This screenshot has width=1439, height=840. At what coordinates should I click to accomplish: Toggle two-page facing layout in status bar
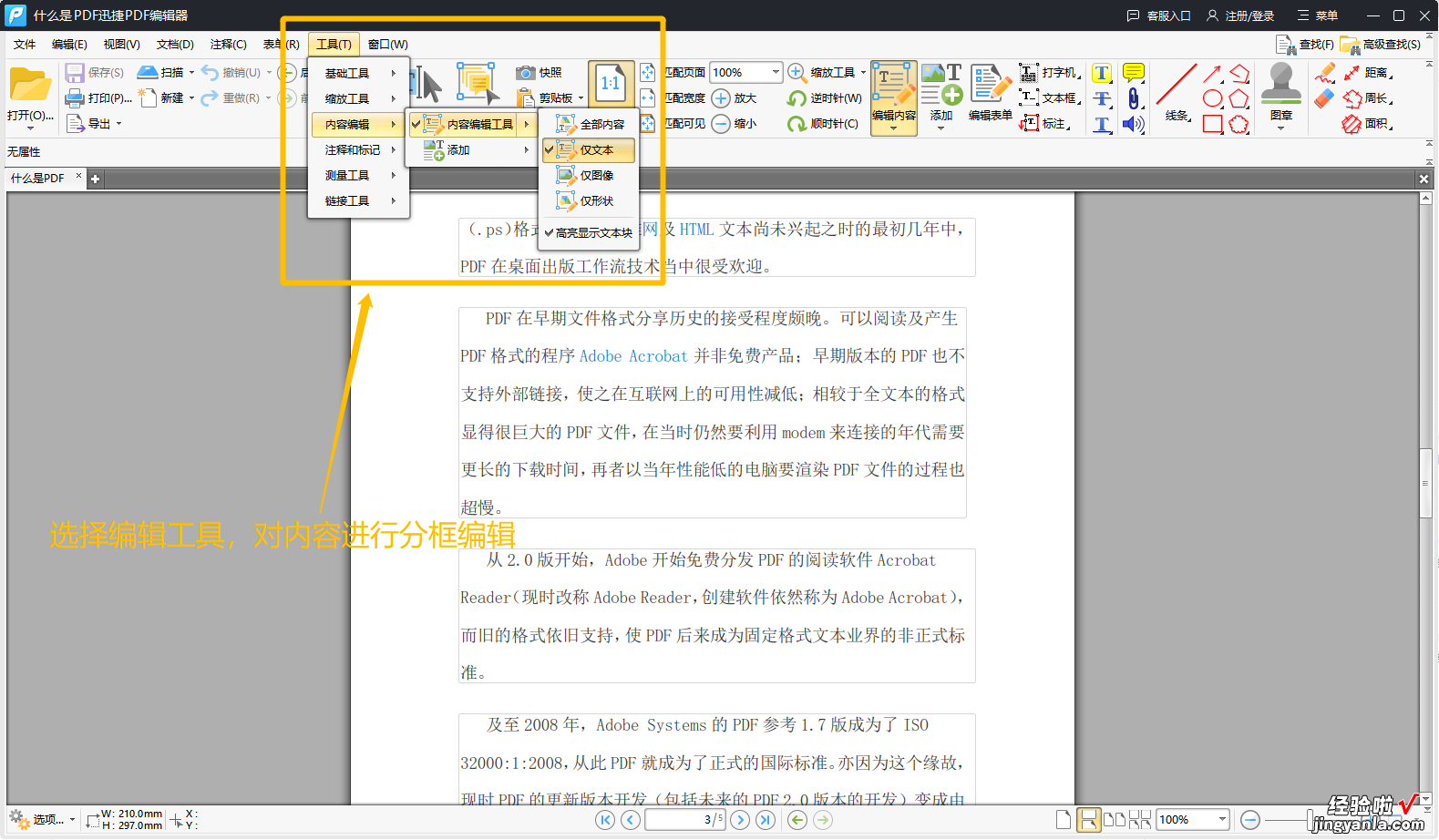[1115, 820]
